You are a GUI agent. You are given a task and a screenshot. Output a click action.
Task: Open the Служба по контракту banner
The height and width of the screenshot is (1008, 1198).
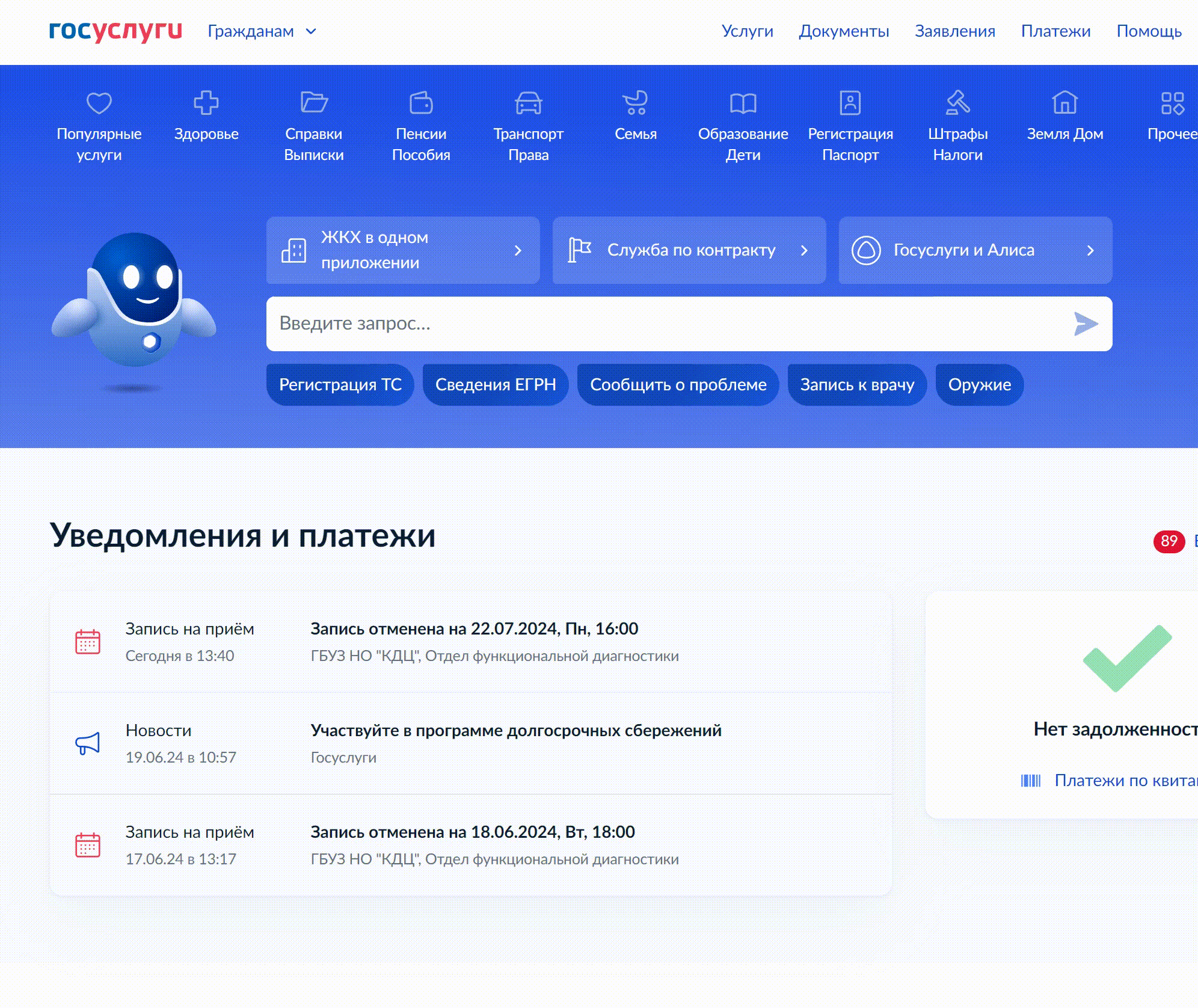[689, 250]
